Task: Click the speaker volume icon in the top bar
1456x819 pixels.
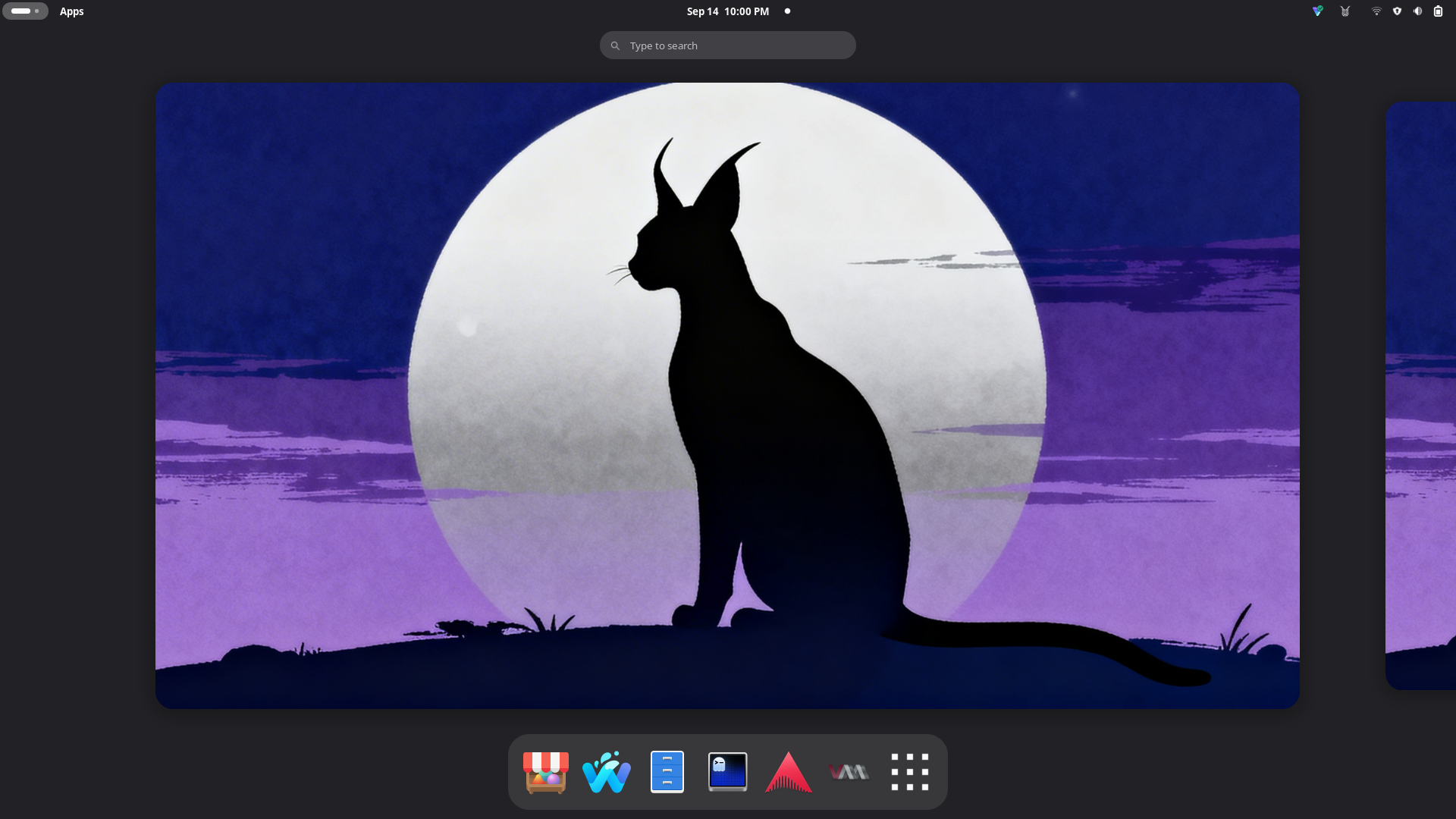Action: pyautogui.click(x=1417, y=11)
